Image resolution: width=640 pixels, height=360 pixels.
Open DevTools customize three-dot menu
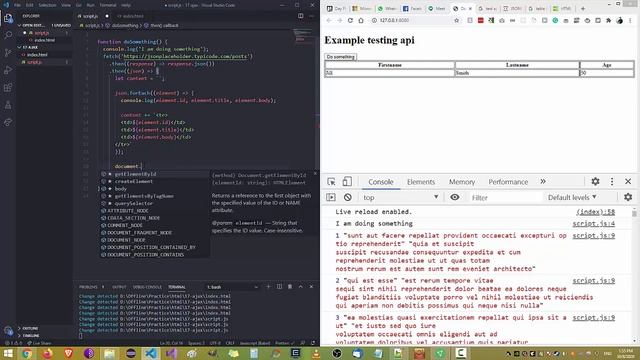[612, 182]
